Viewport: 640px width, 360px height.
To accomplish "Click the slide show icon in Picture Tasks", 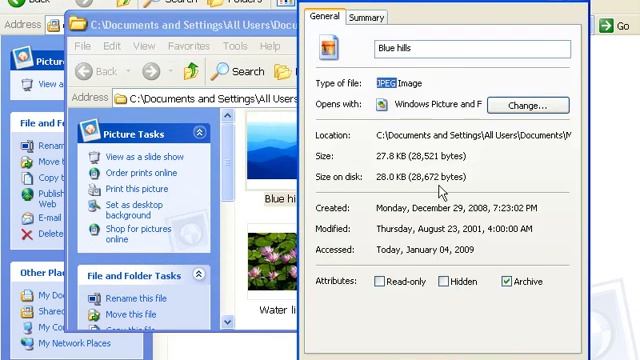I will click(x=94, y=157).
